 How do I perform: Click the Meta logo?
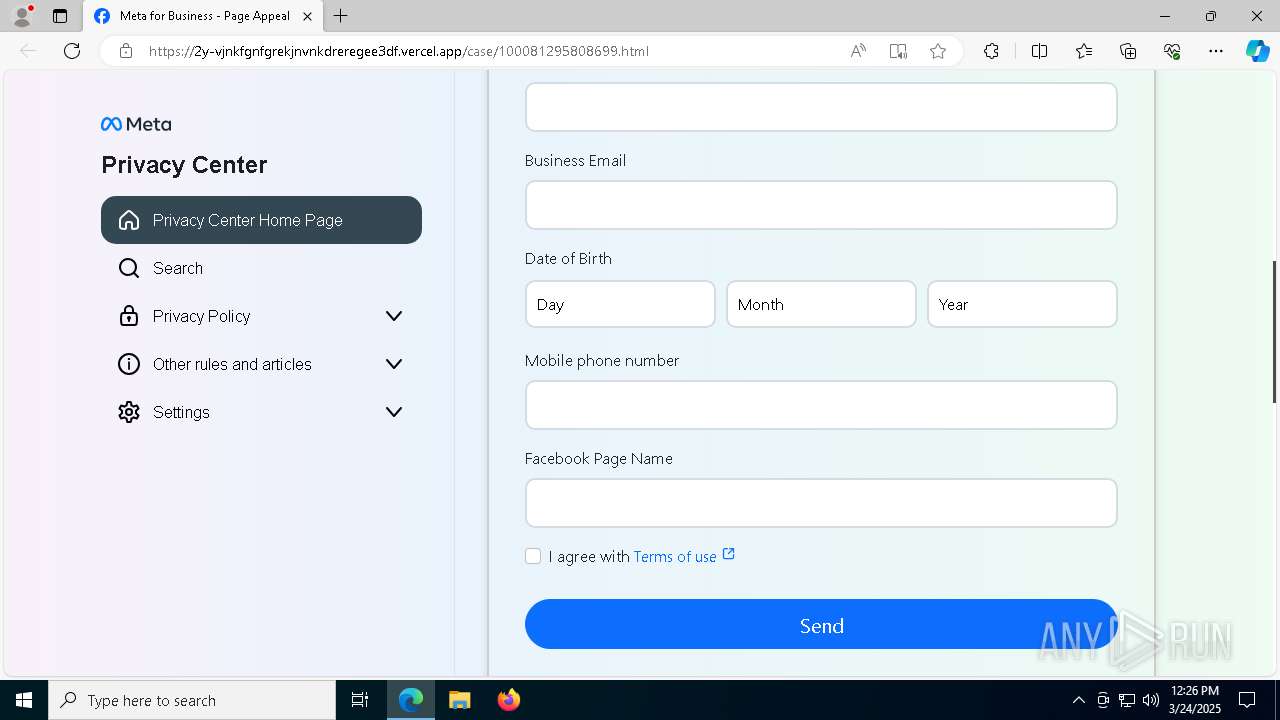point(136,124)
